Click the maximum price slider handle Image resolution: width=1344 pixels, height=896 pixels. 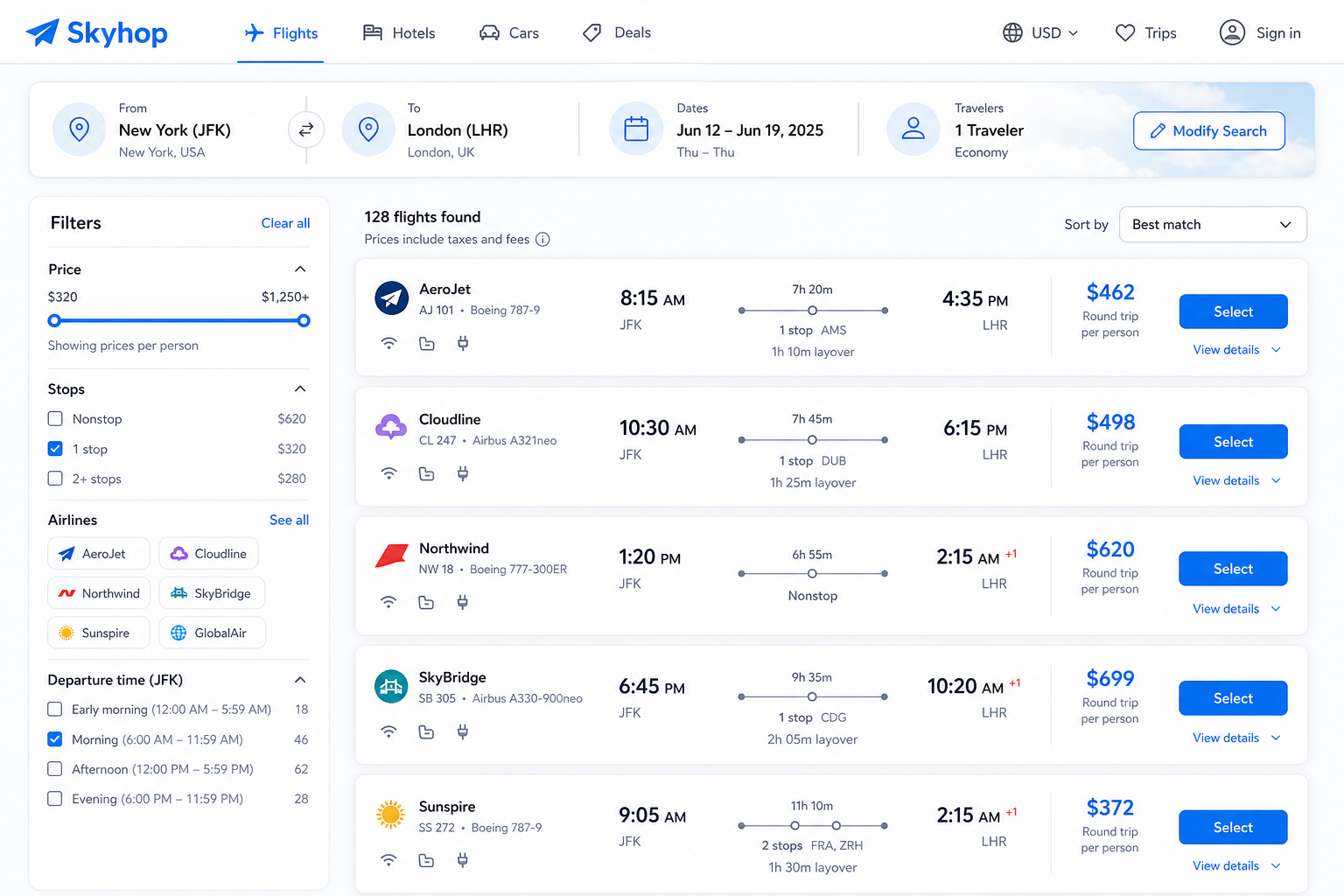click(304, 321)
